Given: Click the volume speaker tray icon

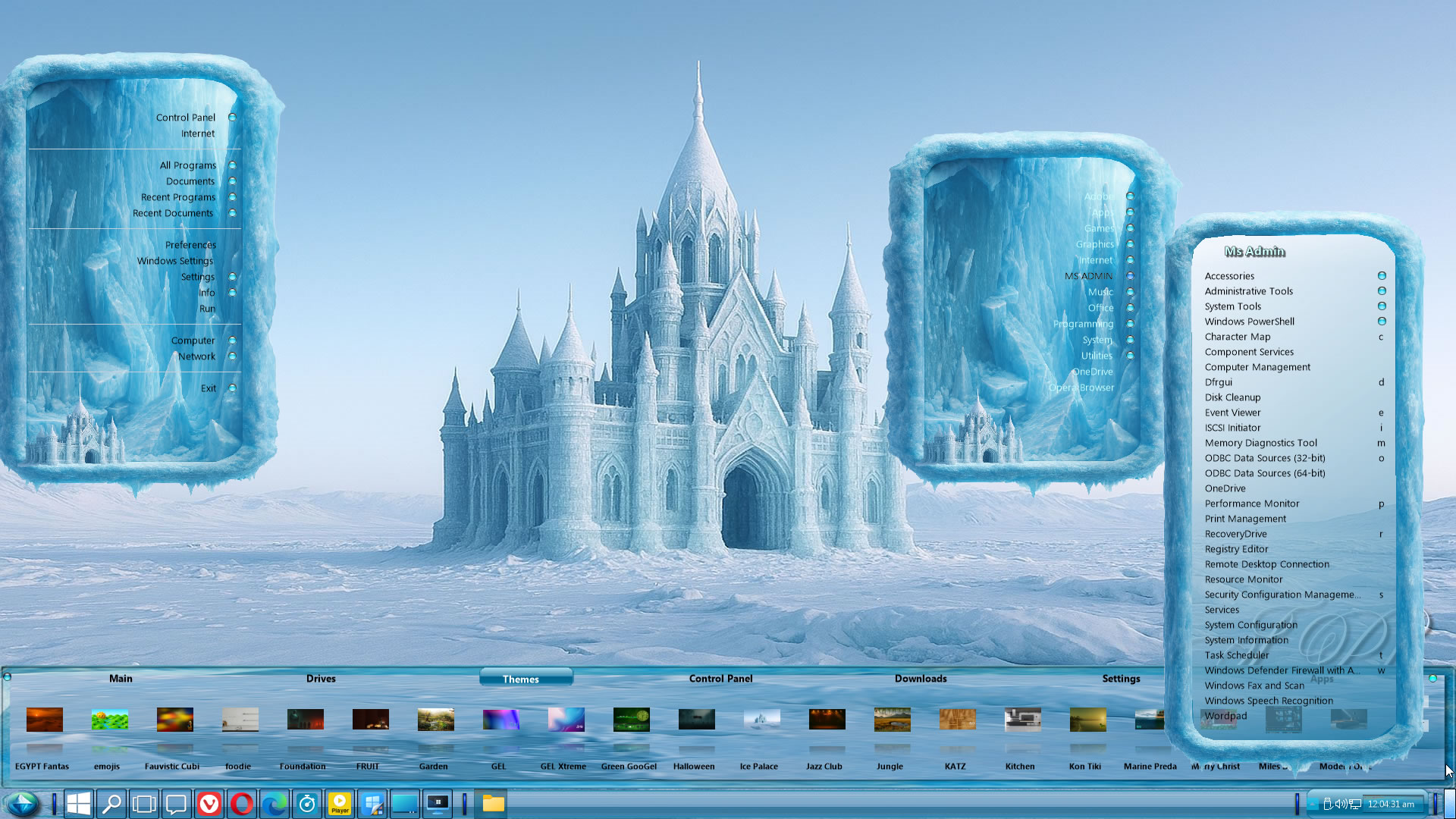Looking at the screenshot, I should point(1340,804).
